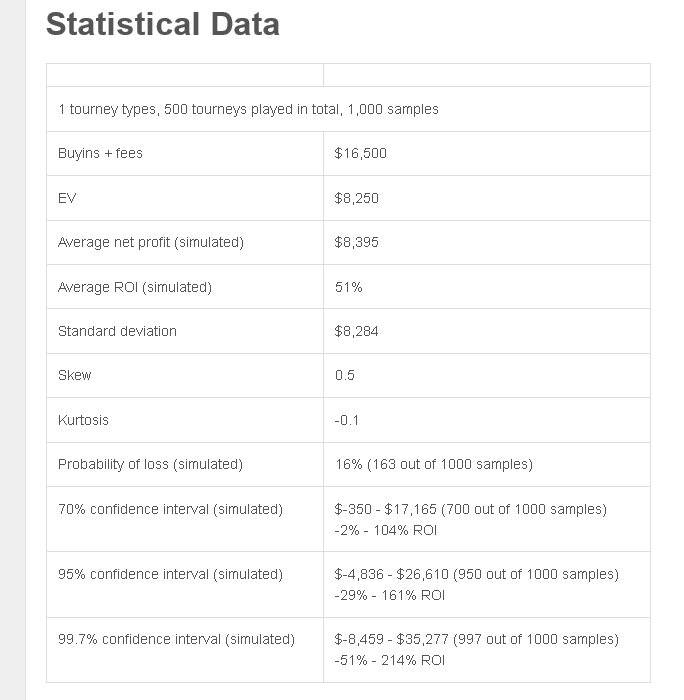Image resolution: width=684 pixels, height=700 pixels.
Task: Select the EV row label
Action: pyautogui.click(x=67, y=198)
